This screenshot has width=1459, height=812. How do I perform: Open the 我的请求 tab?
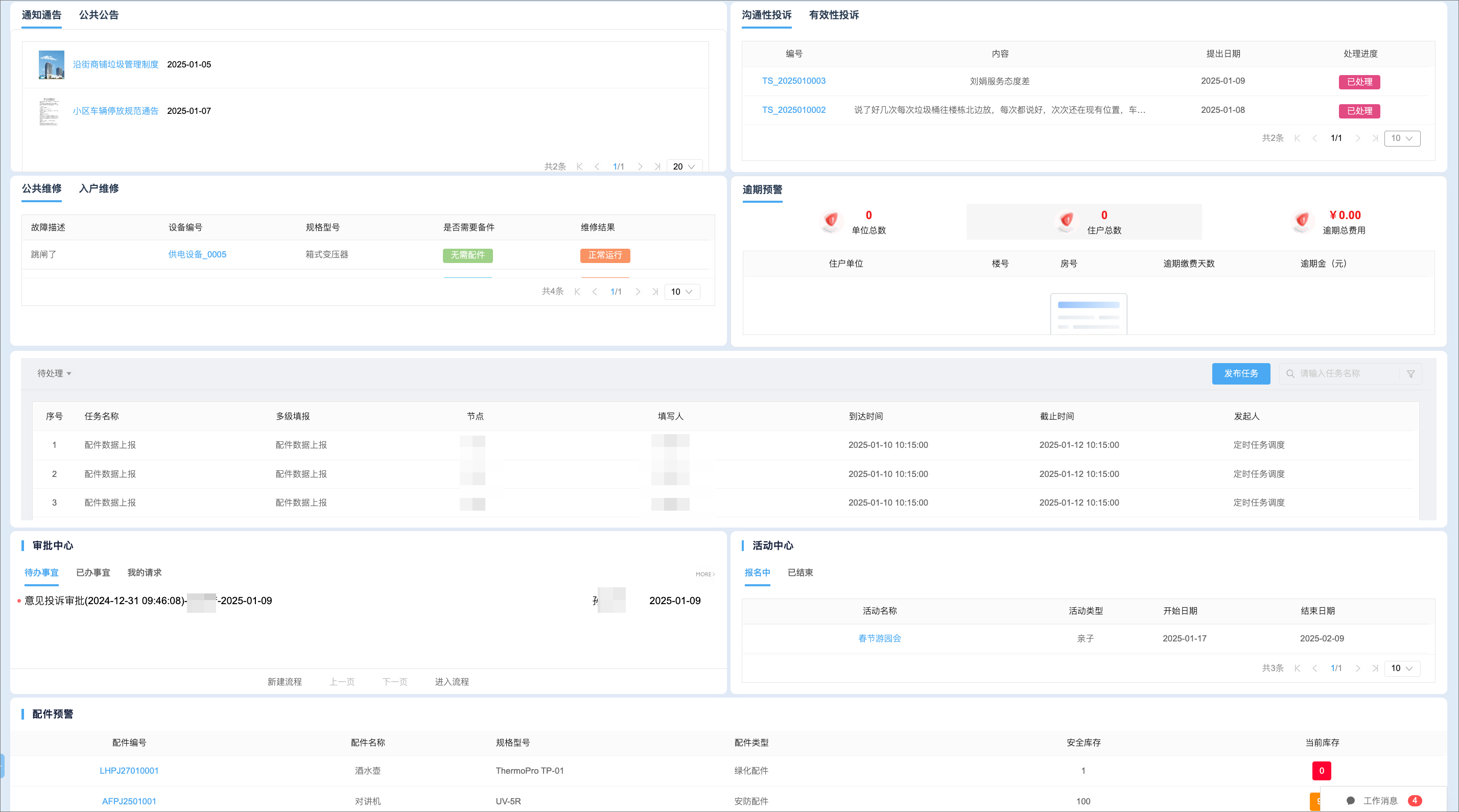(x=145, y=572)
